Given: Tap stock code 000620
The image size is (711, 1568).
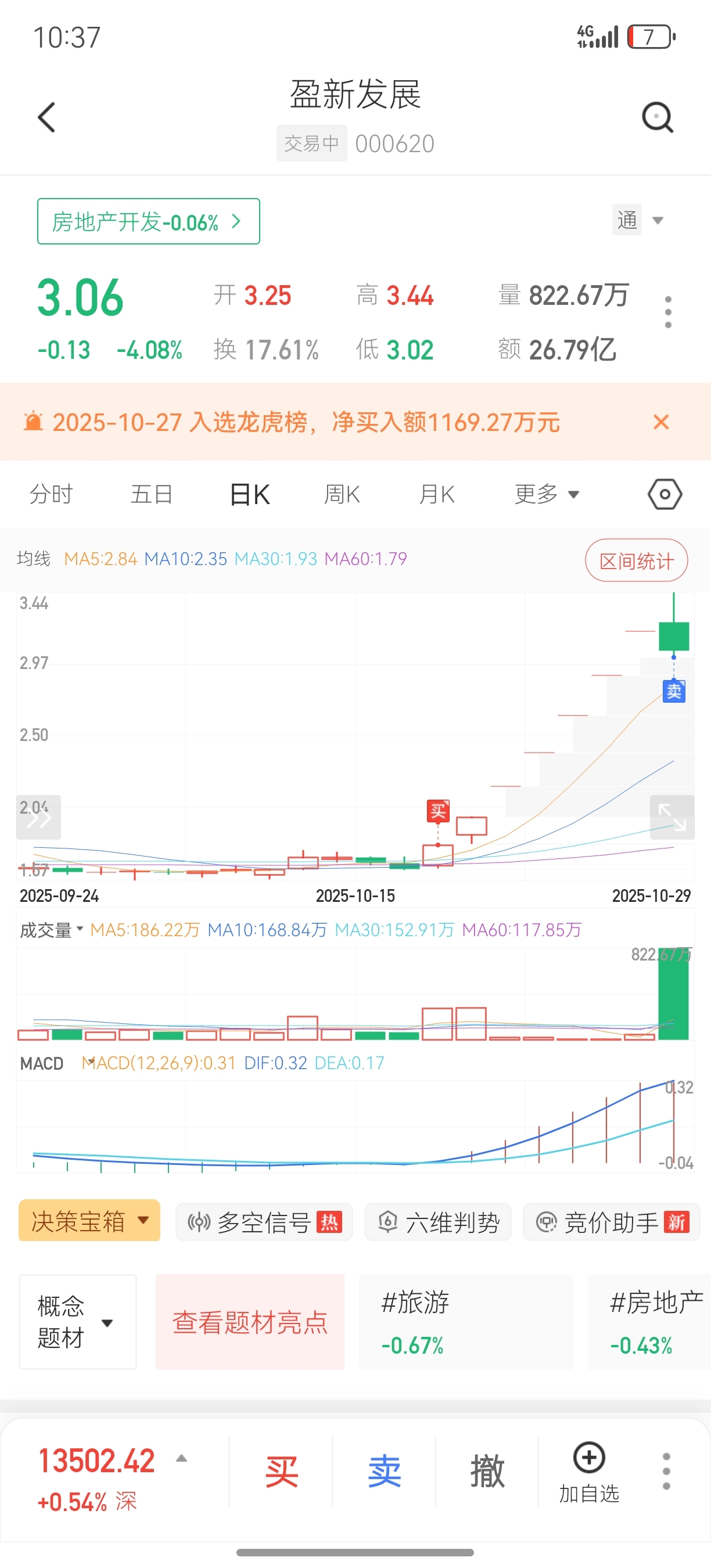Looking at the screenshot, I should (x=394, y=143).
